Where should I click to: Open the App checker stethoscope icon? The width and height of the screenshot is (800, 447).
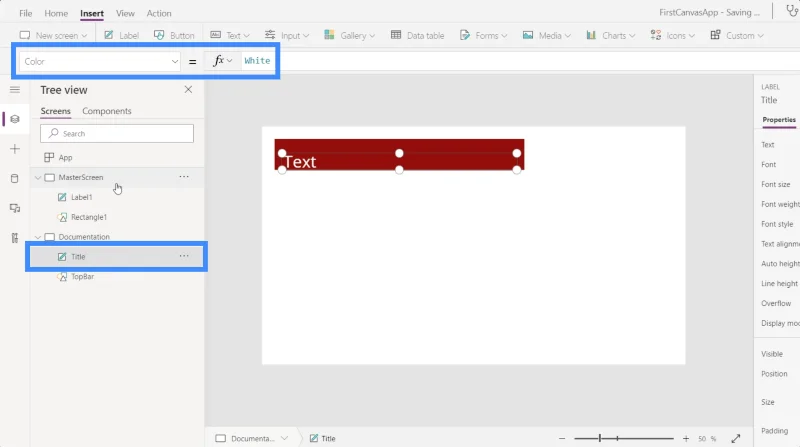coord(791,11)
